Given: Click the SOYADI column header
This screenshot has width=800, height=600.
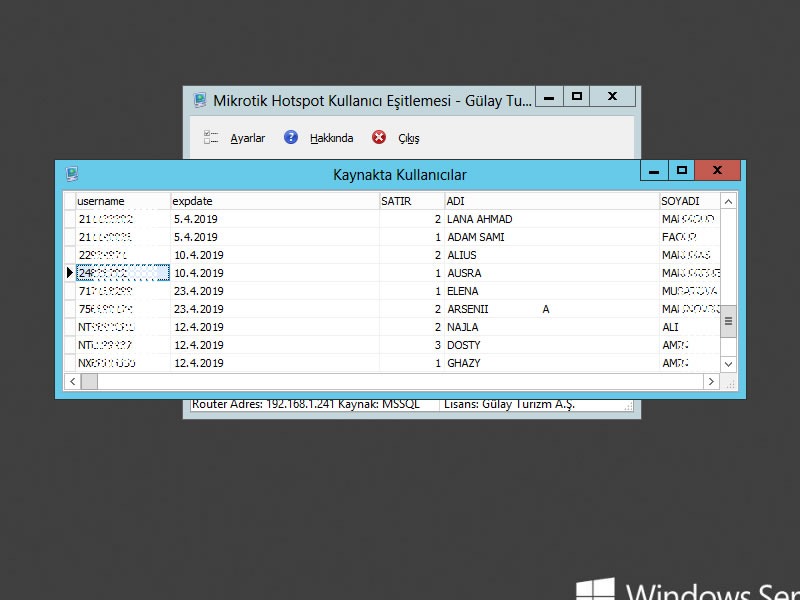Looking at the screenshot, I should point(688,201).
